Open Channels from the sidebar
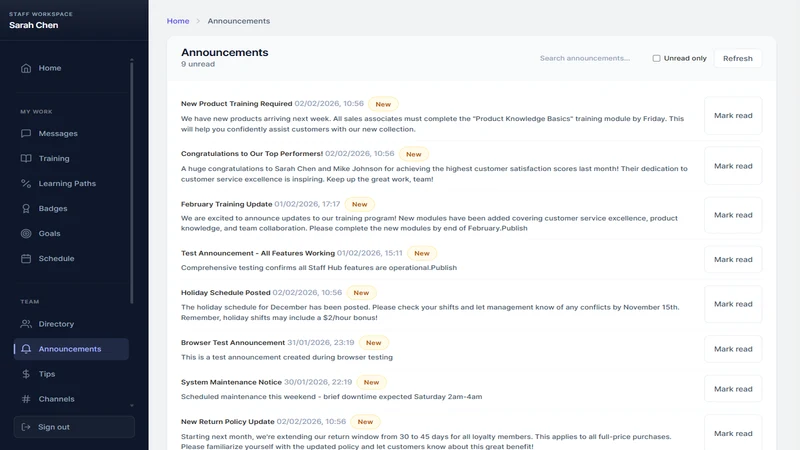Screen dimensions: 800x450 tap(71, 398)
